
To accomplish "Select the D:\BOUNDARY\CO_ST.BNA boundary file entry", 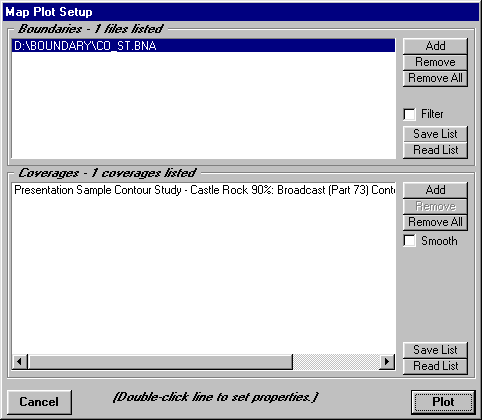I will [x=203, y=46].
